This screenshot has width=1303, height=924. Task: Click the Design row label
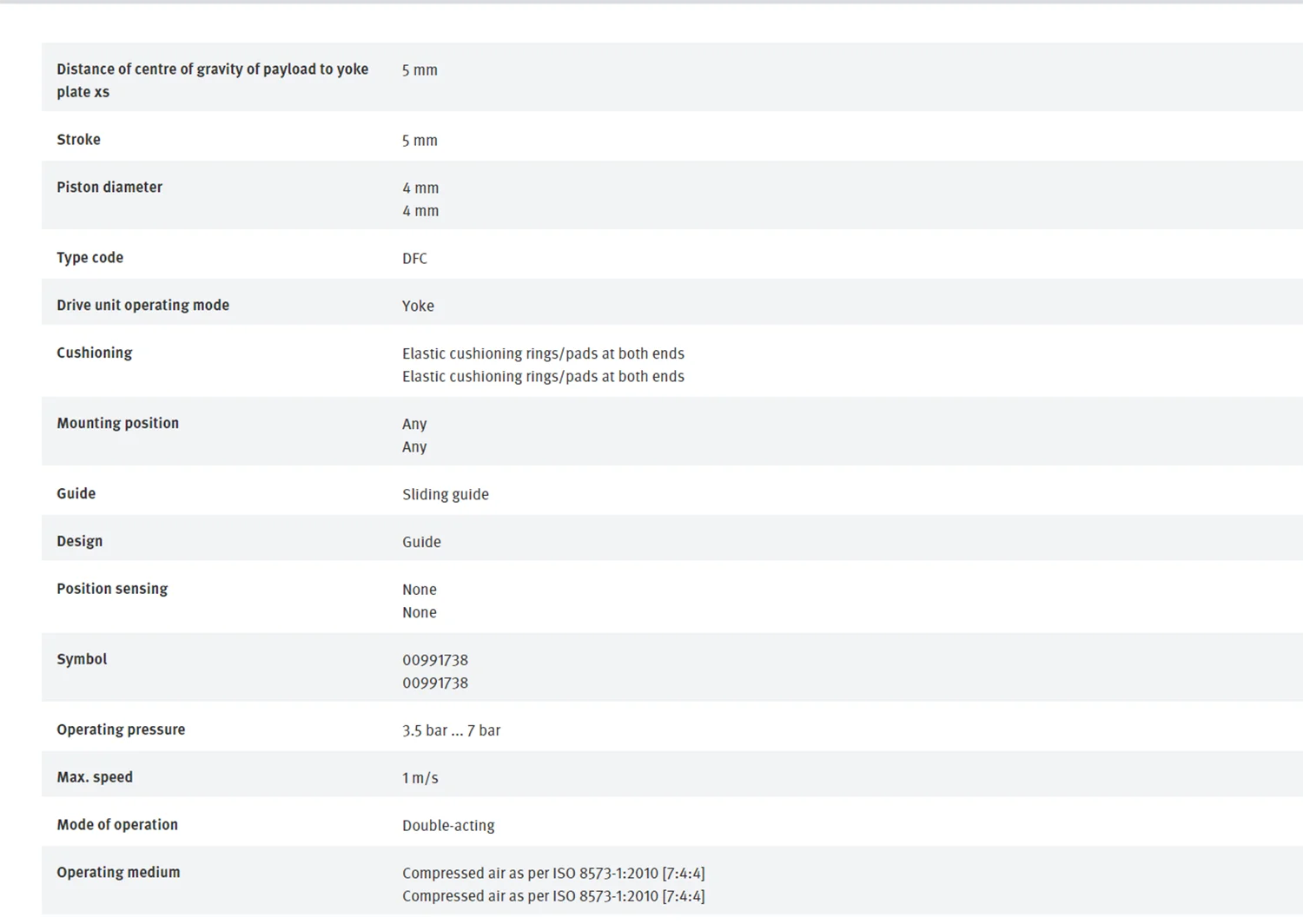pos(79,542)
